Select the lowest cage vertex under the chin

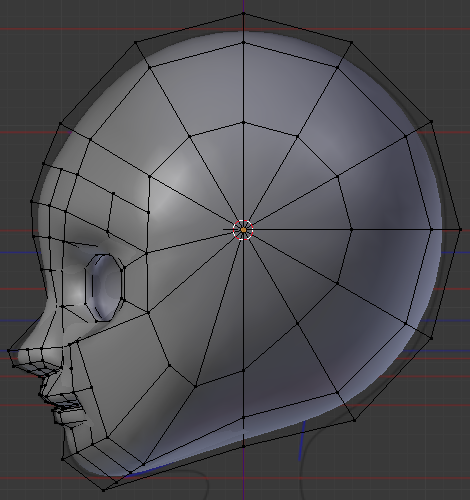tap(103, 490)
